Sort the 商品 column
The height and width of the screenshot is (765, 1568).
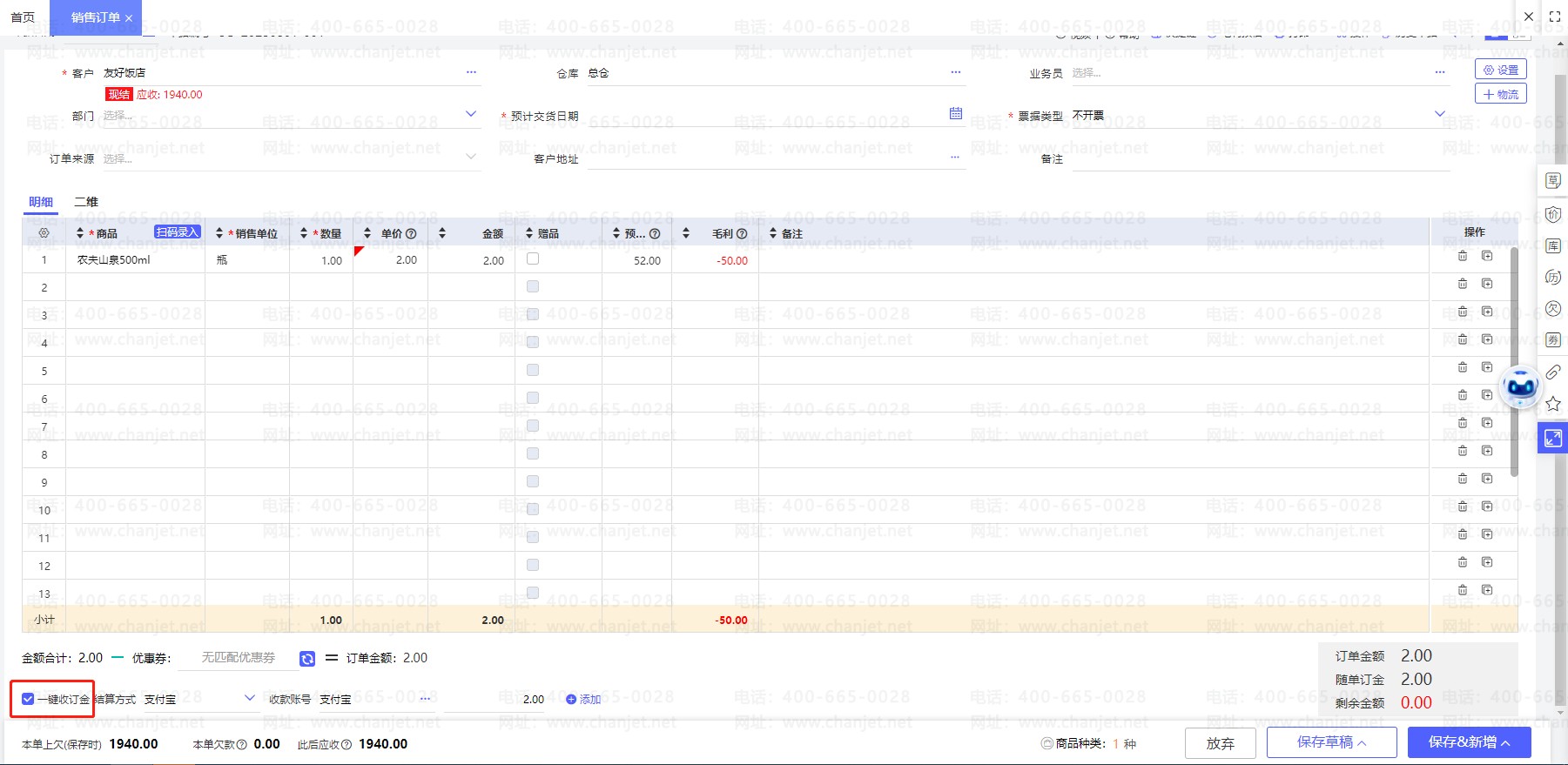point(80,233)
